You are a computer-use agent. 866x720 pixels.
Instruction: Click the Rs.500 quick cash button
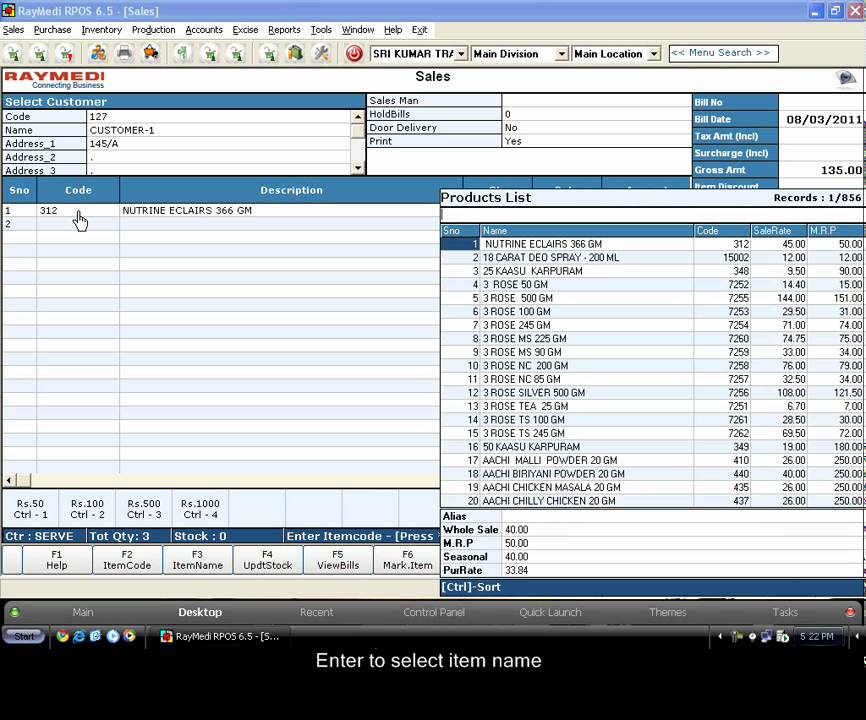tap(144, 509)
